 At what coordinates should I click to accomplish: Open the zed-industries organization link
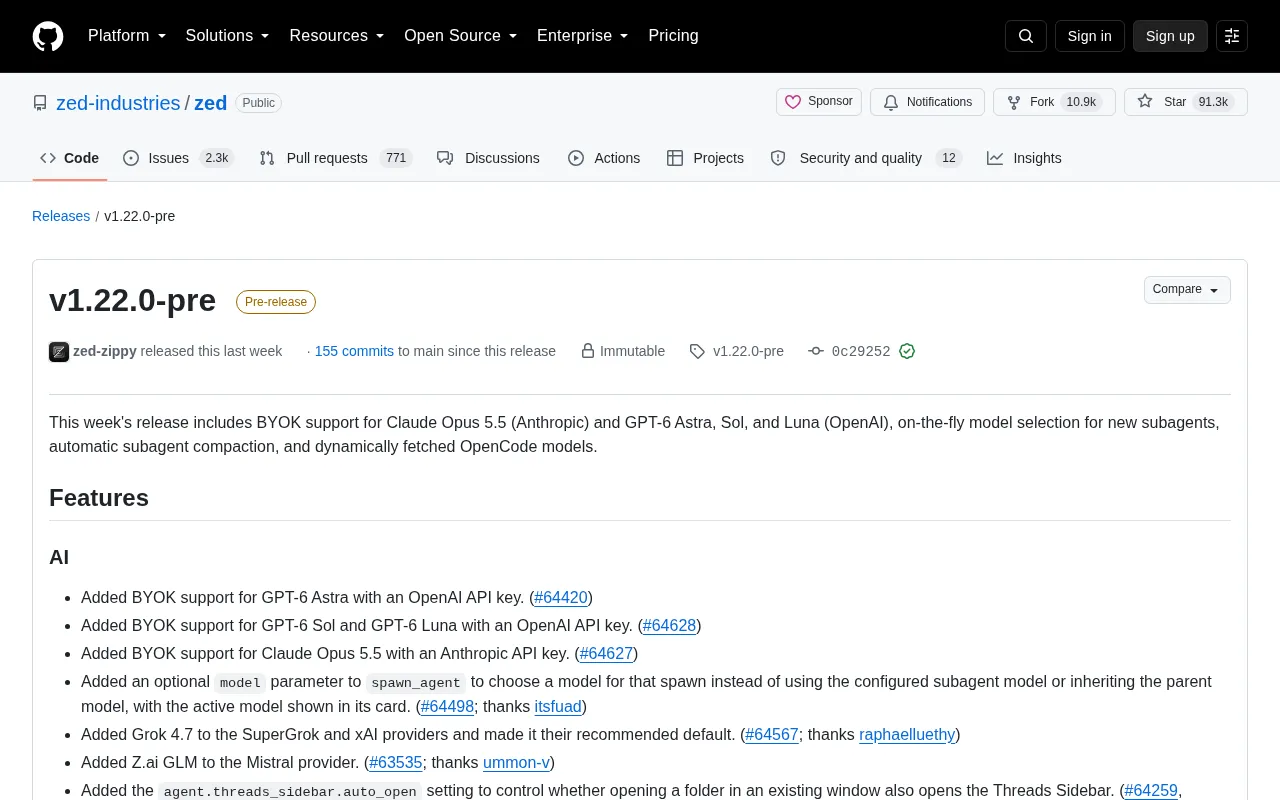click(x=118, y=103)
